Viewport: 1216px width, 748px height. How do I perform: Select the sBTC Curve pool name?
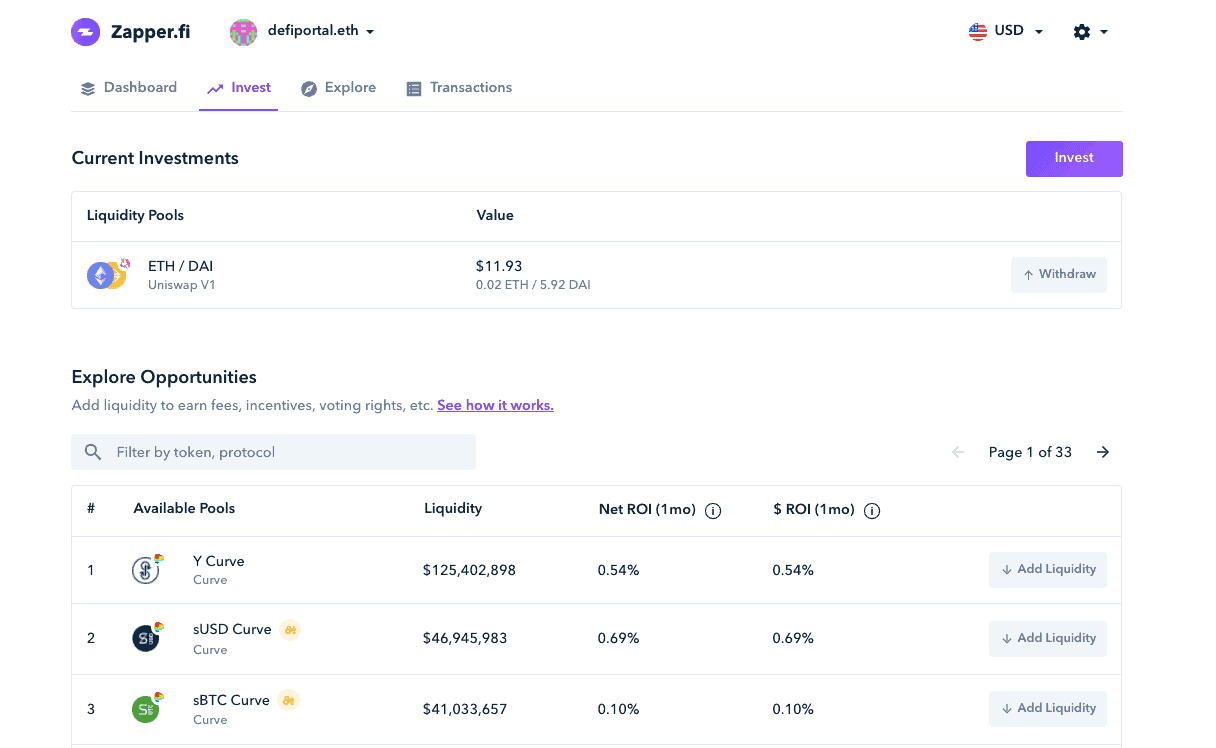(231, 700)
